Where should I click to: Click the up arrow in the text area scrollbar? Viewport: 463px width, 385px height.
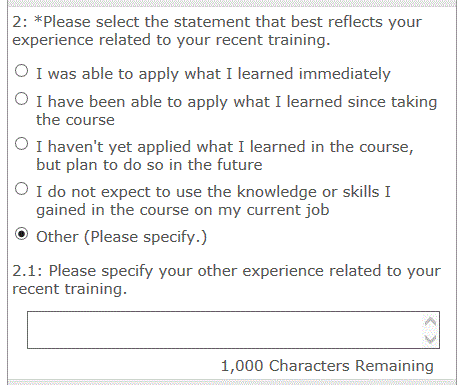click(430, 321)
